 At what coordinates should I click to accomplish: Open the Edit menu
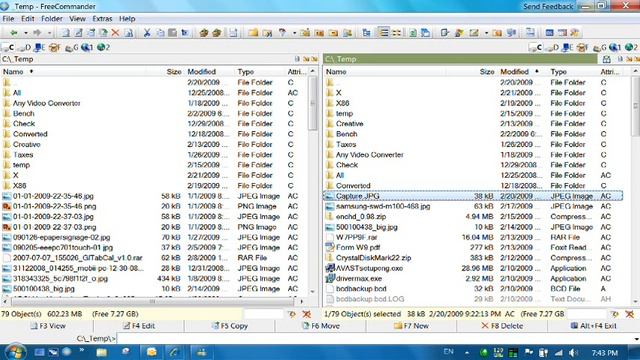[x=28, y=19]
